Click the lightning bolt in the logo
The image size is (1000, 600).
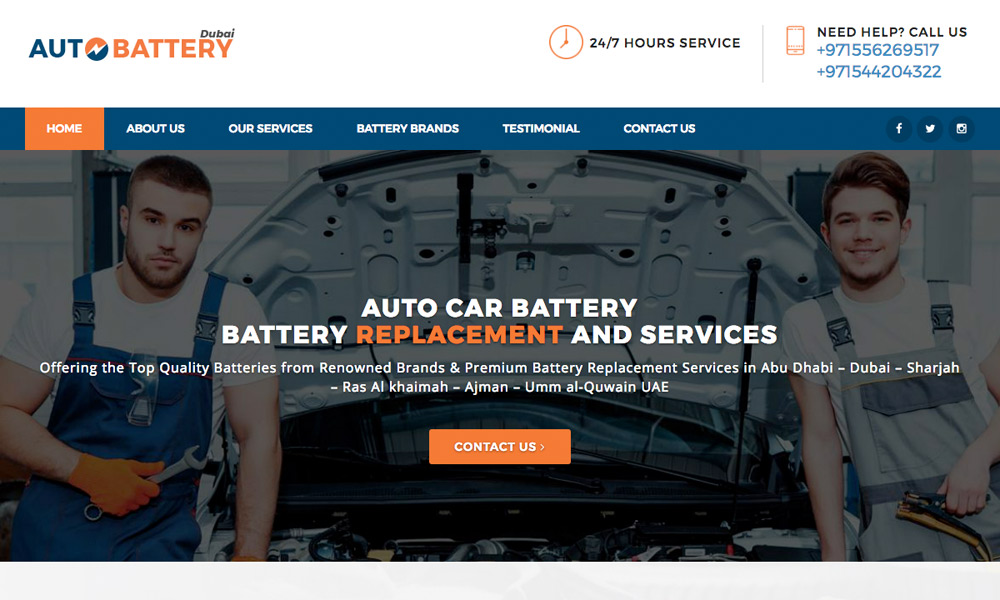[97, 49]
